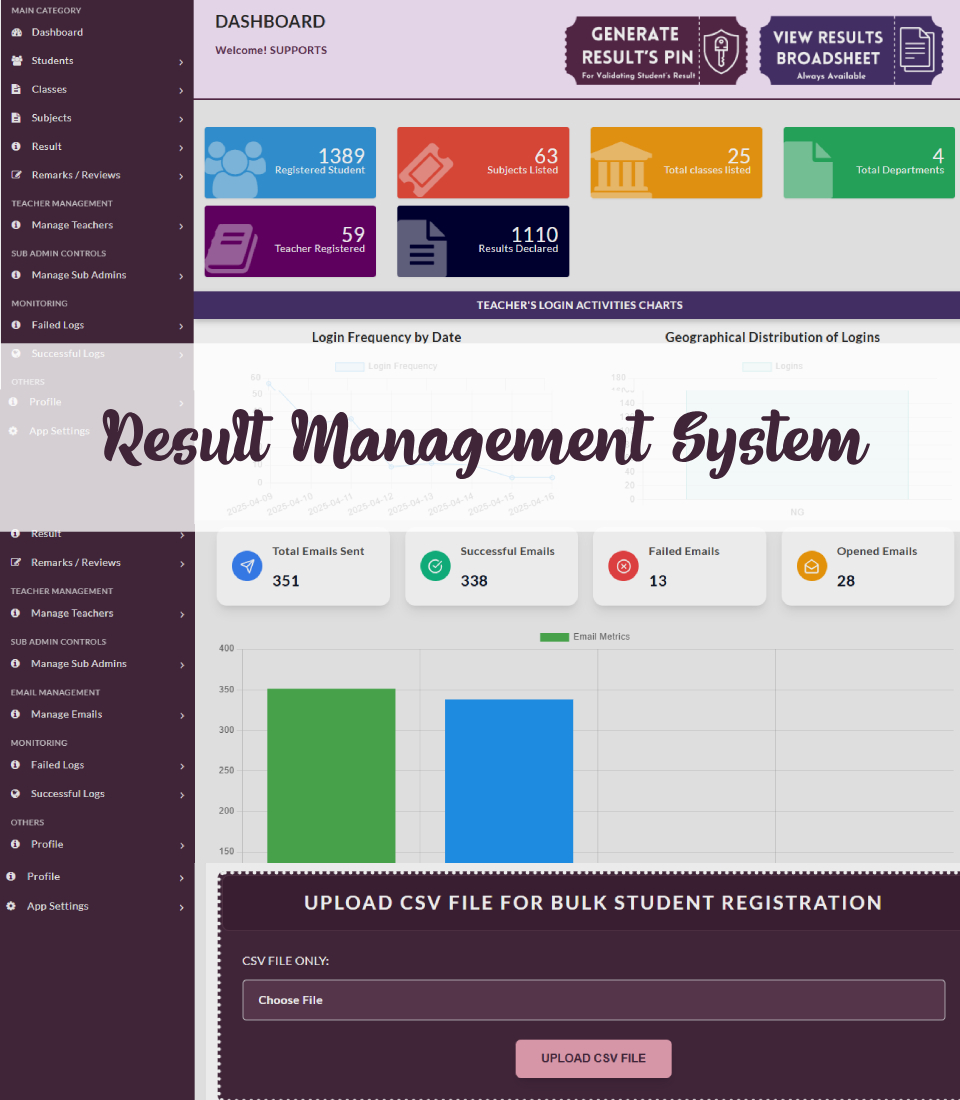
Task: Open the 1389 Registered Student card
Action: (x=291, y=163)
